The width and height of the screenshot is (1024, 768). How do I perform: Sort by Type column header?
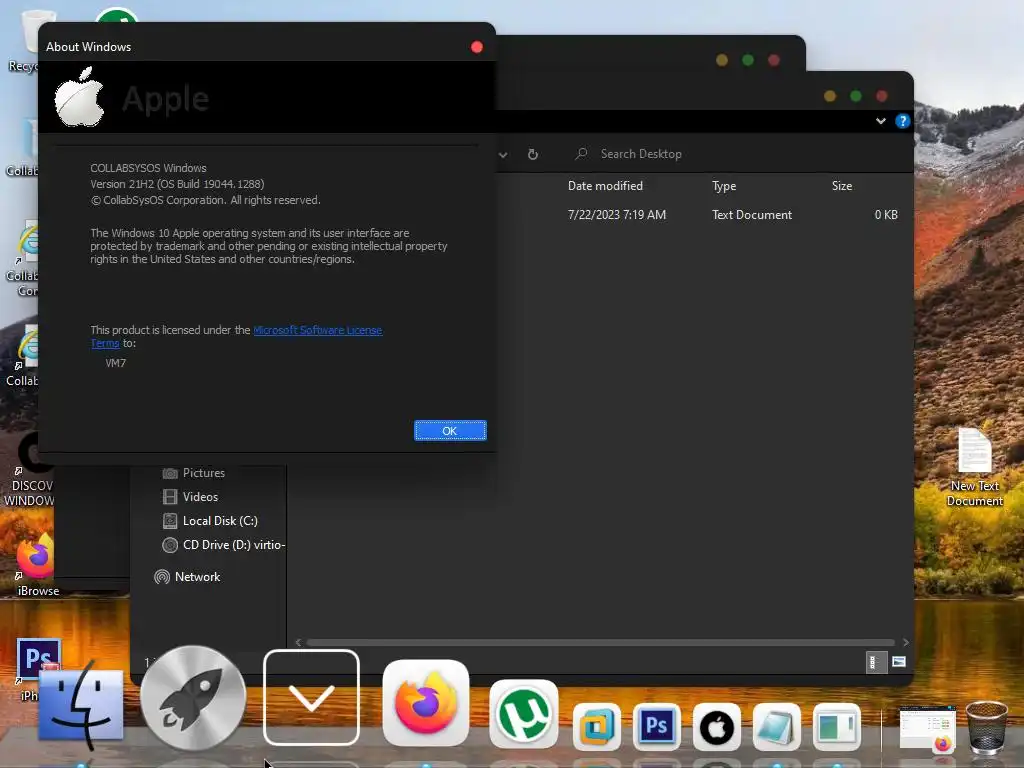tap(724, 186)
